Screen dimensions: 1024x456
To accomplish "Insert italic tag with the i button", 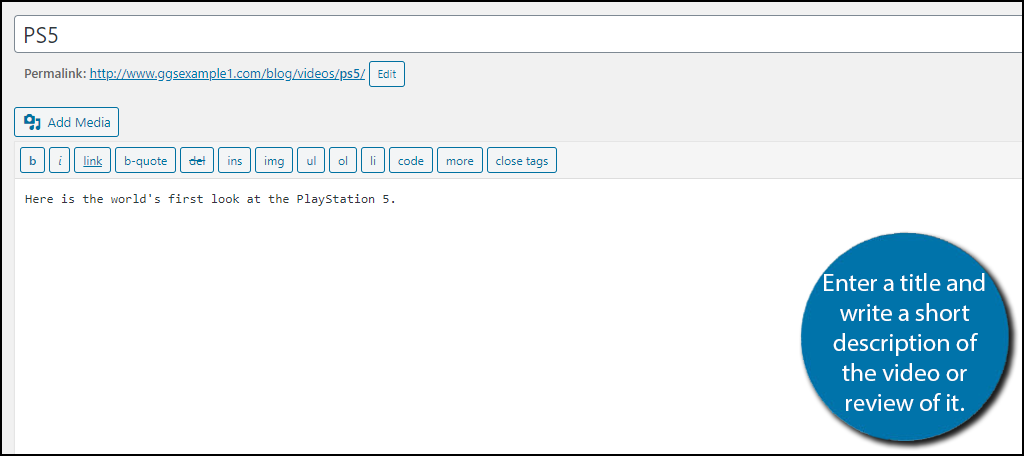I will pos(59,161).
